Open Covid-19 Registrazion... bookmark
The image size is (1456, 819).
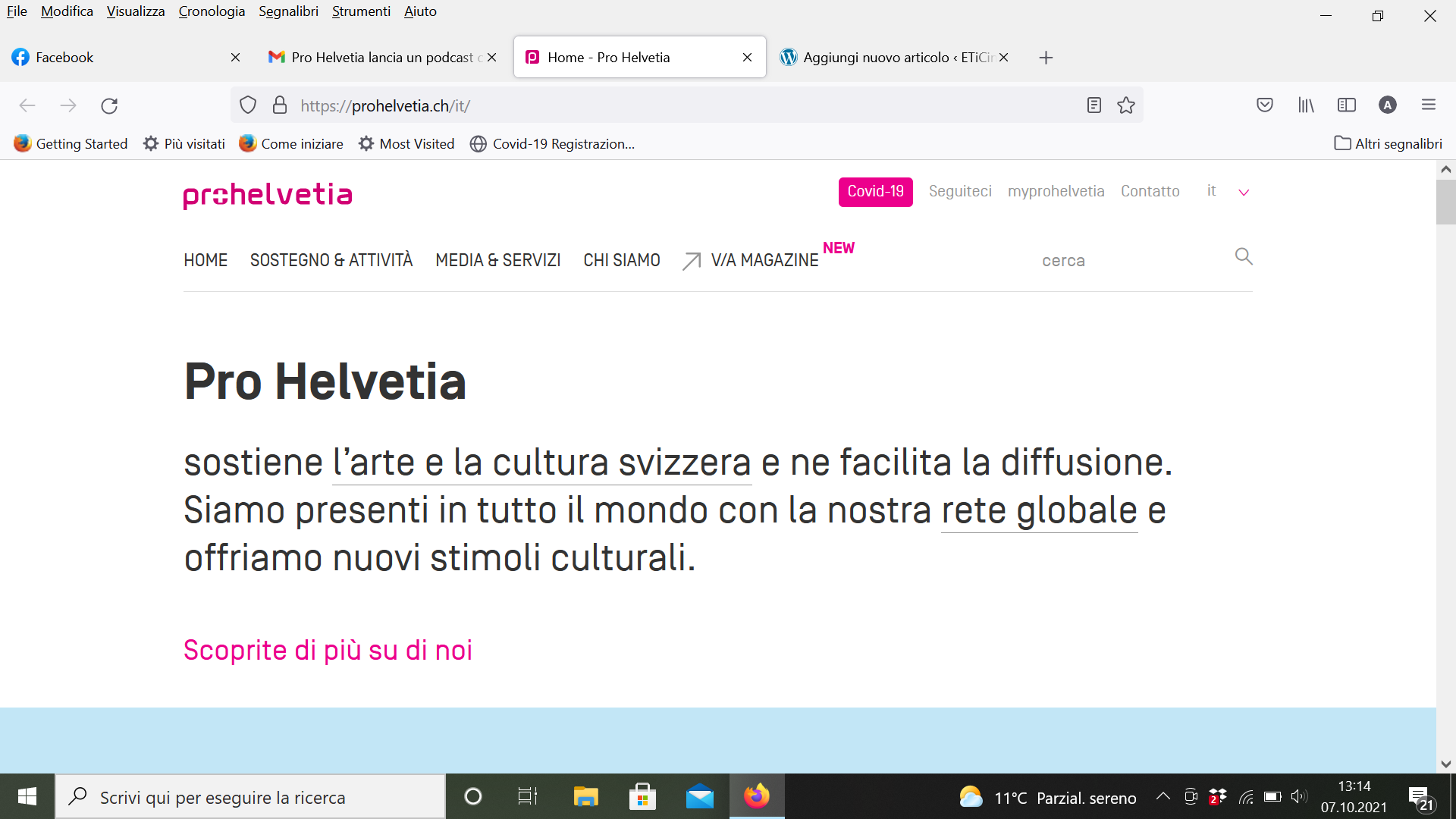pos(552,144)
